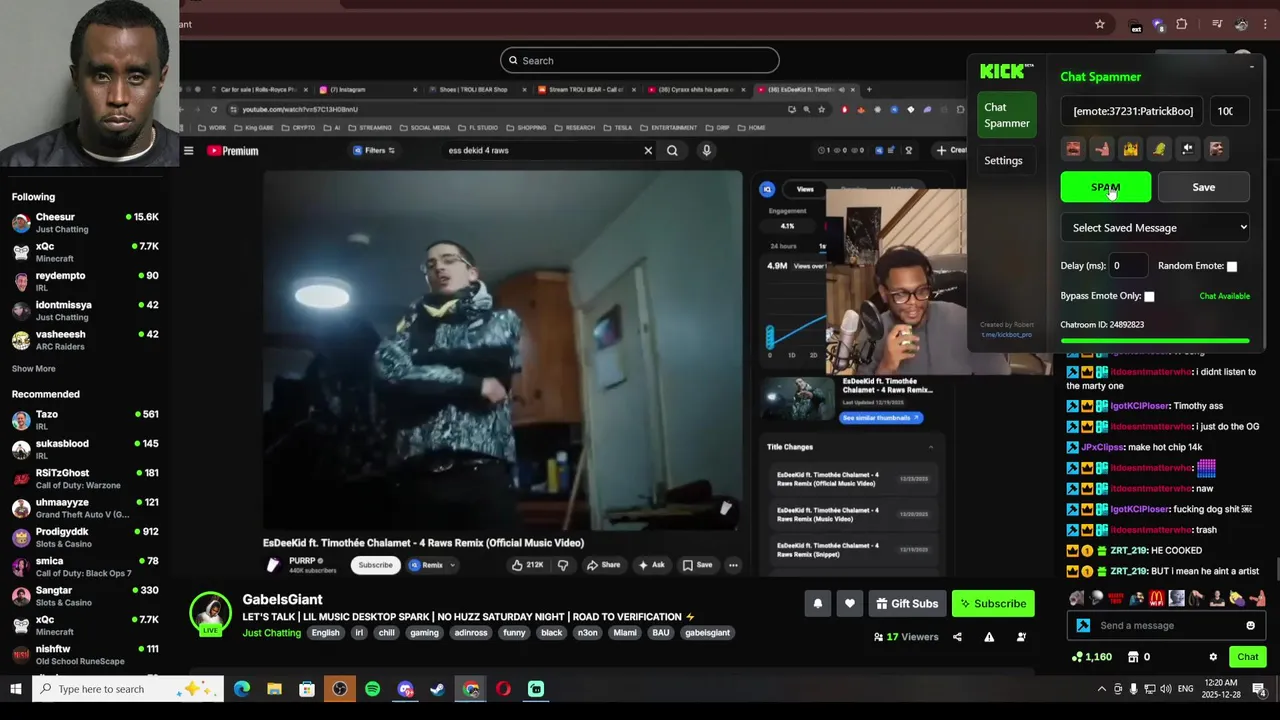Click the Gift Subs button
The width and height of the screenshot is (1280, 720).
pos(907,604)
